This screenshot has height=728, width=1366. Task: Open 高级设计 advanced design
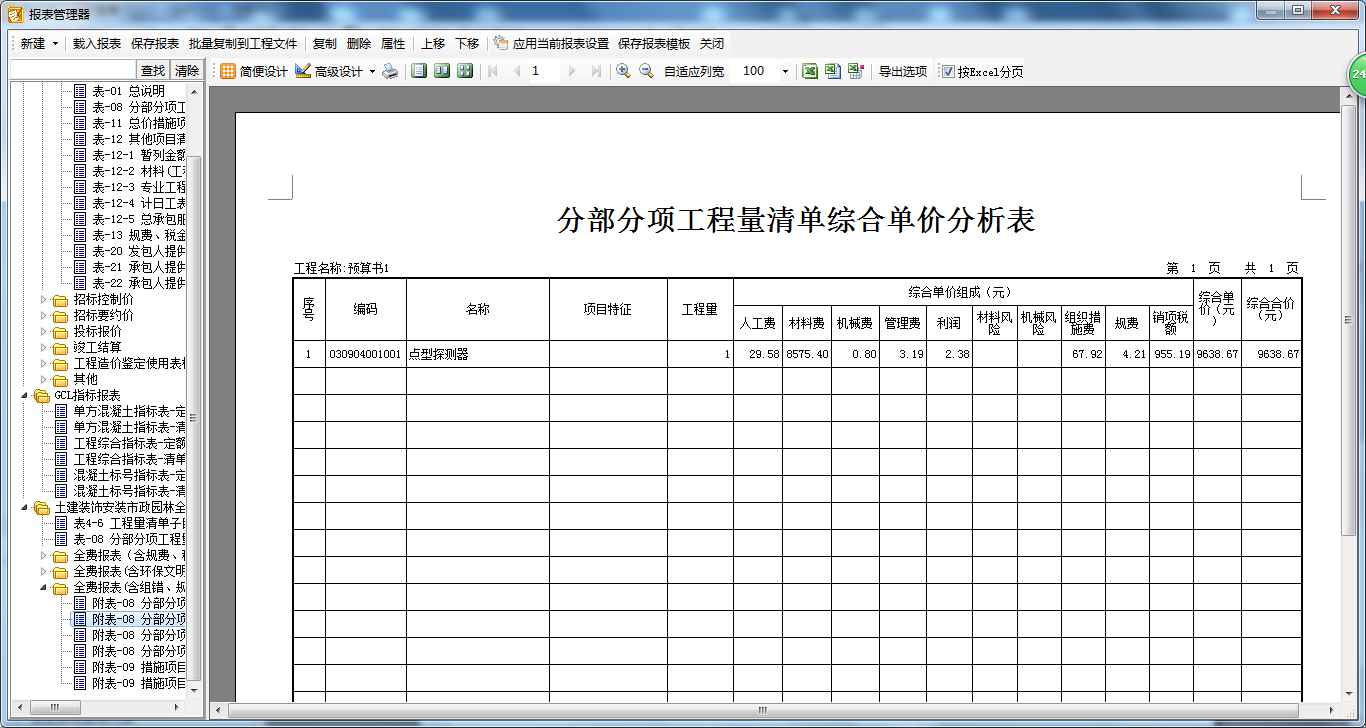329,72
